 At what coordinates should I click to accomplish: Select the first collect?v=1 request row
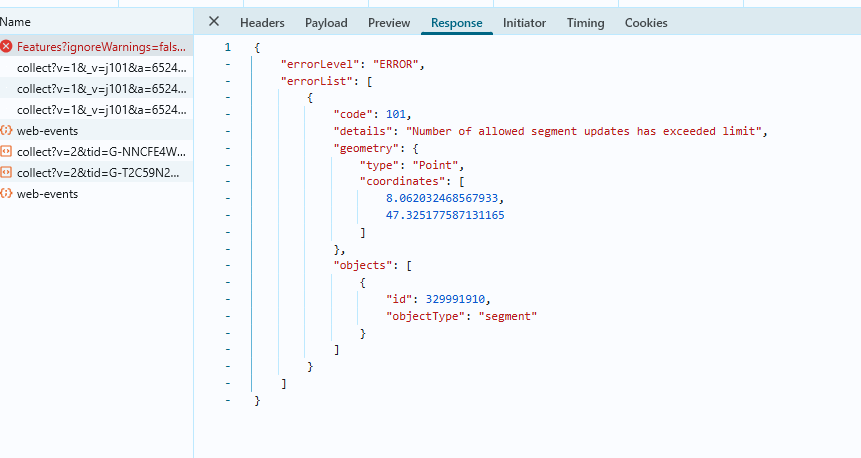[100, 68]
